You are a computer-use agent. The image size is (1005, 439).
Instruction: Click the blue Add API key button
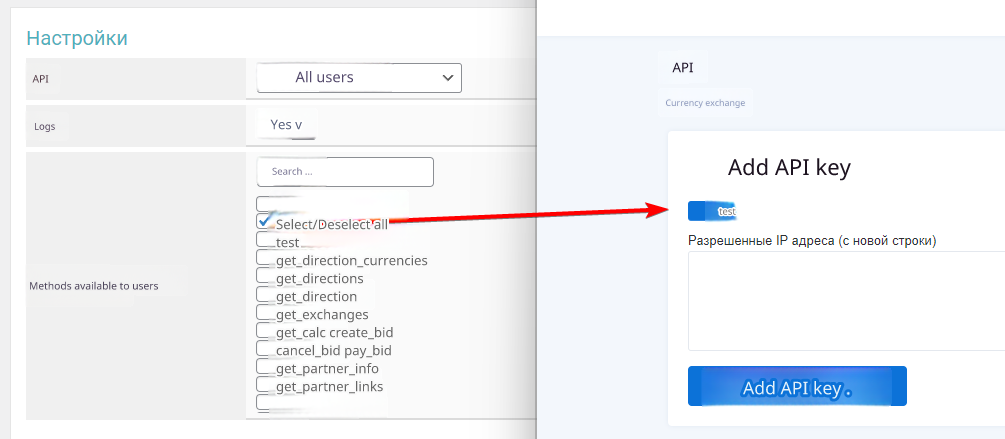point(796,387)
